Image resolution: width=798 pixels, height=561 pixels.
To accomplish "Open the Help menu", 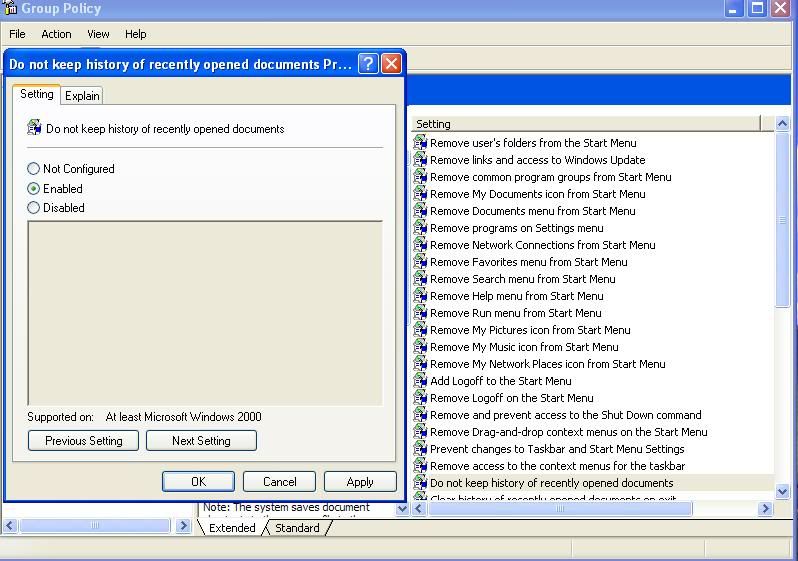I will (x=135, y=34).
